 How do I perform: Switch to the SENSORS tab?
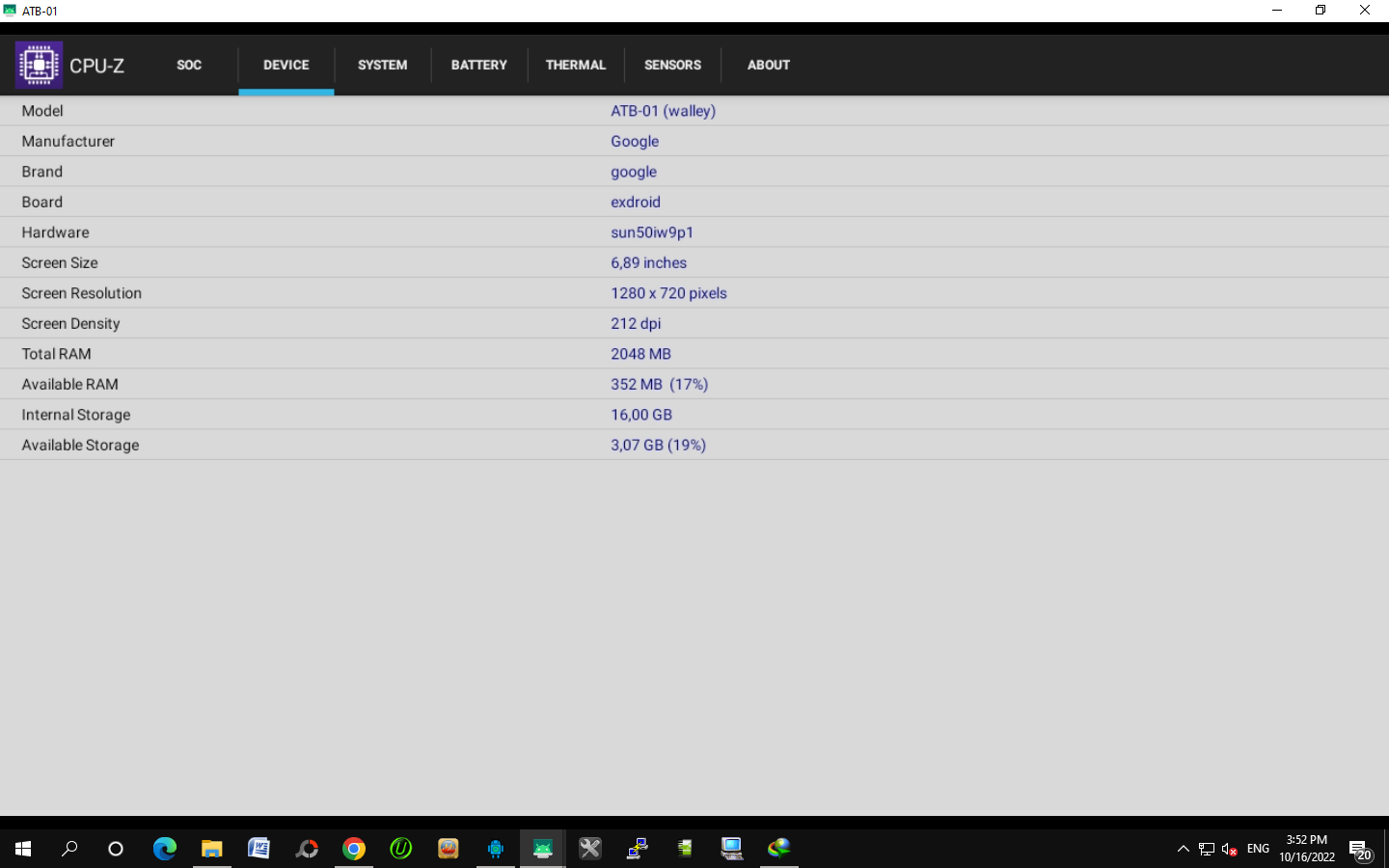672,65
